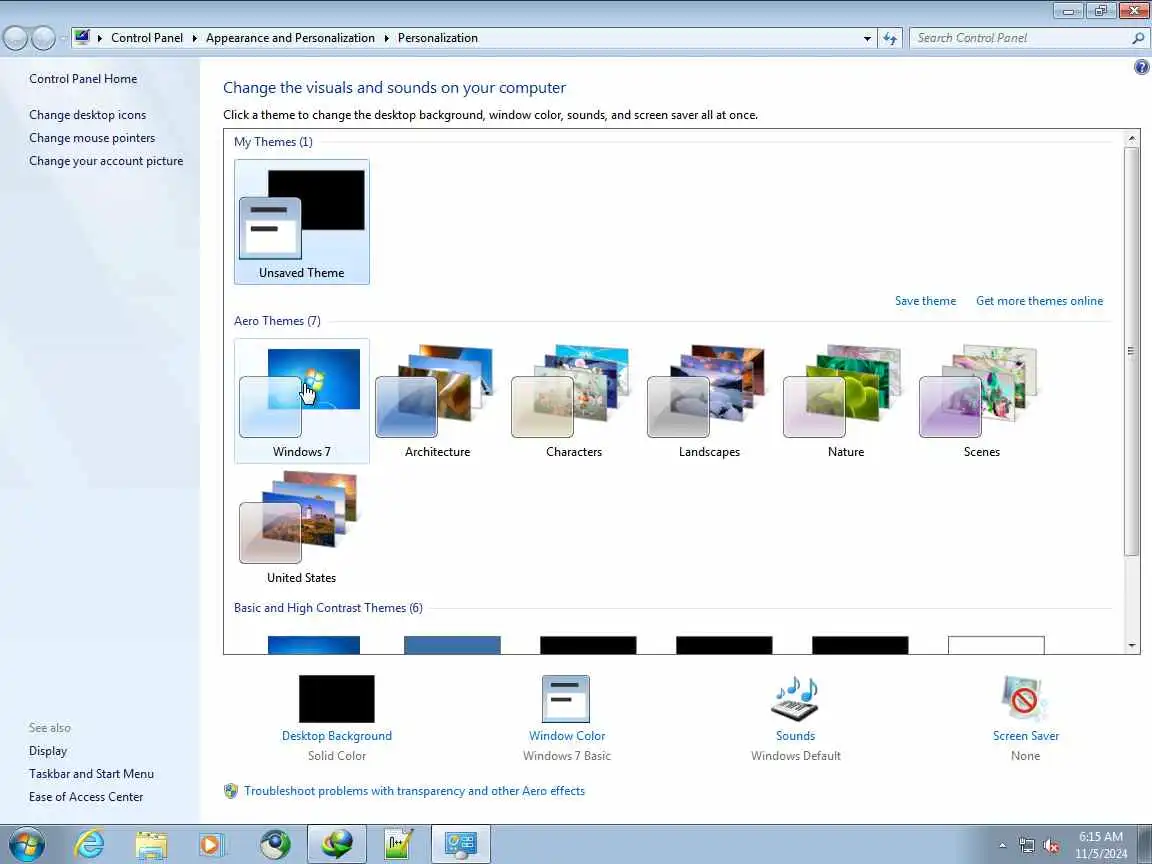1152x864 pixels.
Task: Click Personalization control panel taskbar button
Action: 461,845
